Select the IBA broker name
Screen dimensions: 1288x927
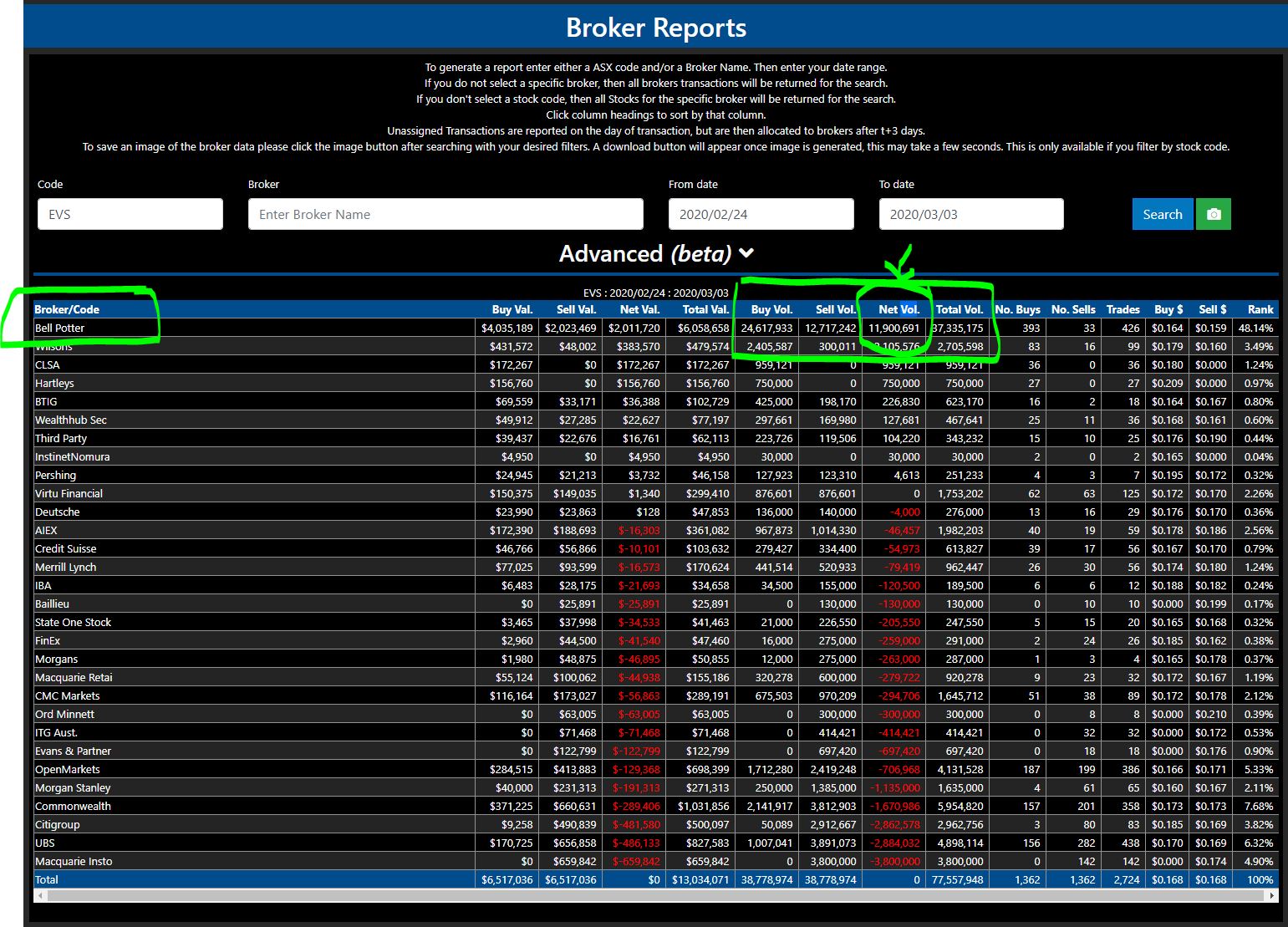click(x=43, y=585)
